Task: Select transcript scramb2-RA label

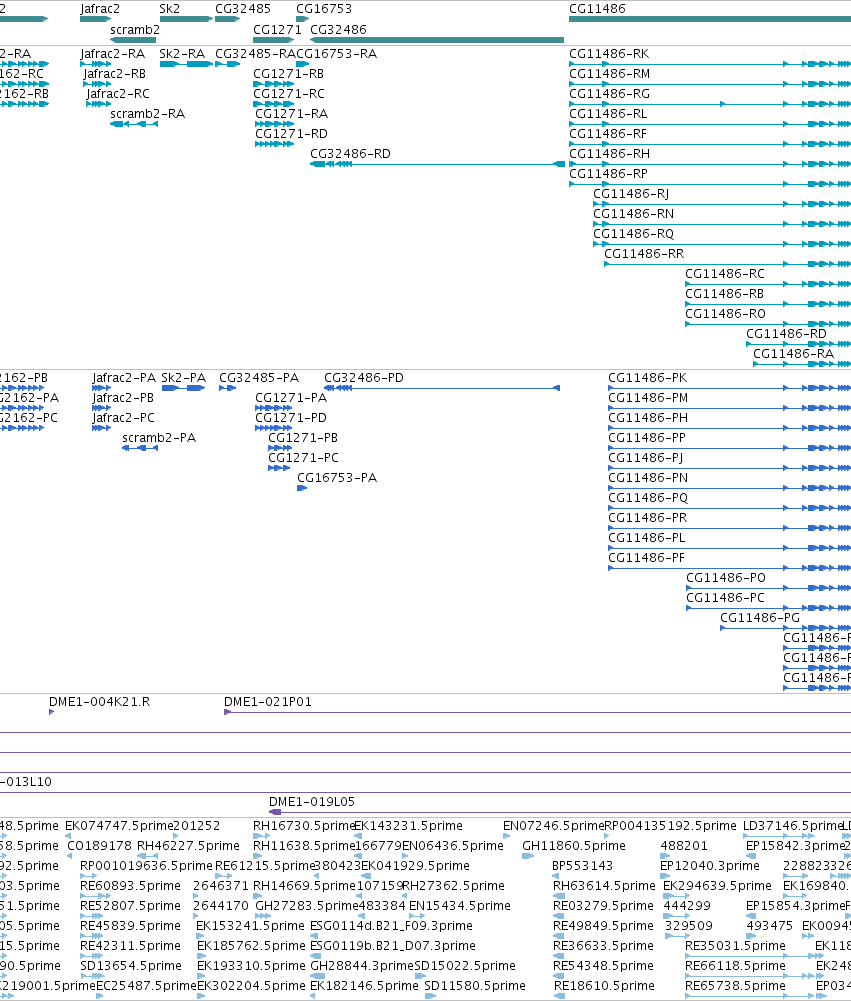Action: 147,114
